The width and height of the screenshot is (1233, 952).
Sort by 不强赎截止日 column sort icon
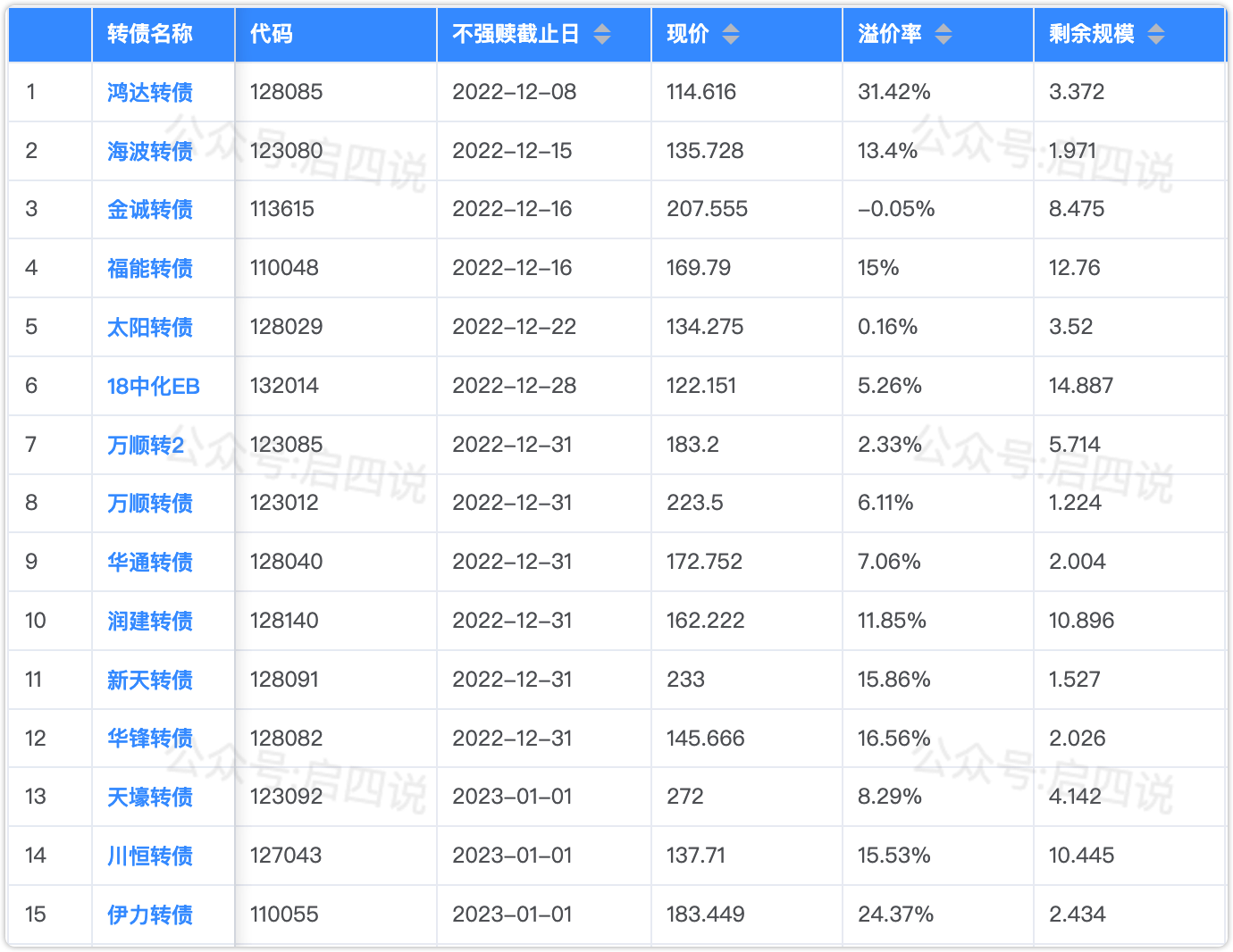pyautogui.click(x=602, y=34)
